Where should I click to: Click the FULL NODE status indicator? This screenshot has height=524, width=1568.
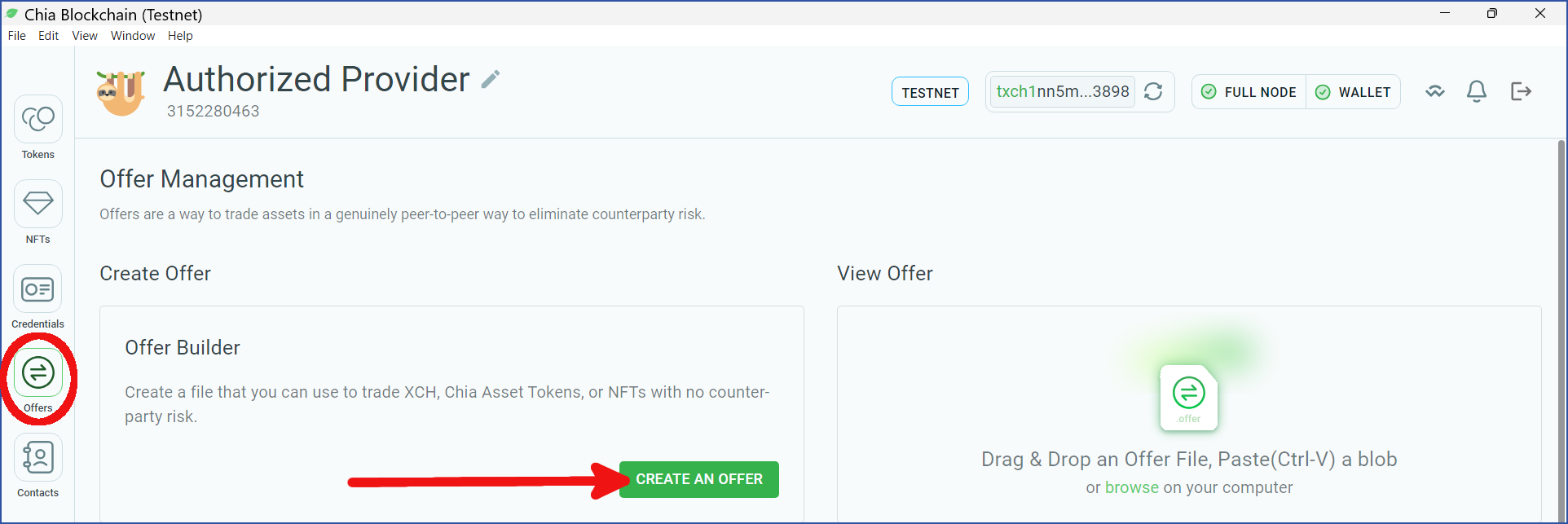point(1249,92)
